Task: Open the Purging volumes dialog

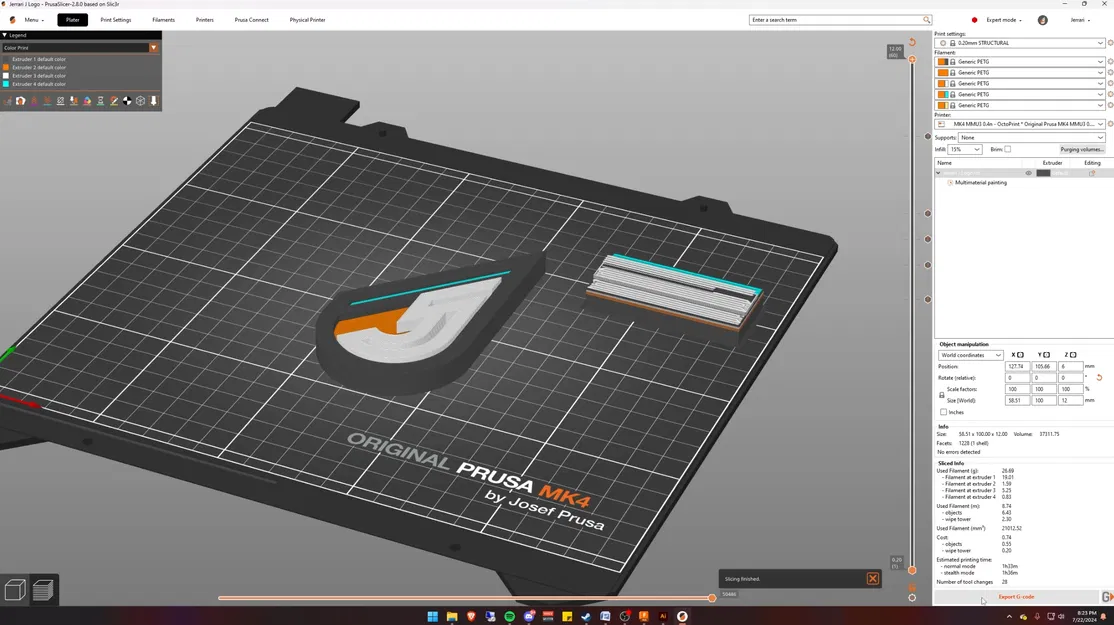Action: [1082, 149]
